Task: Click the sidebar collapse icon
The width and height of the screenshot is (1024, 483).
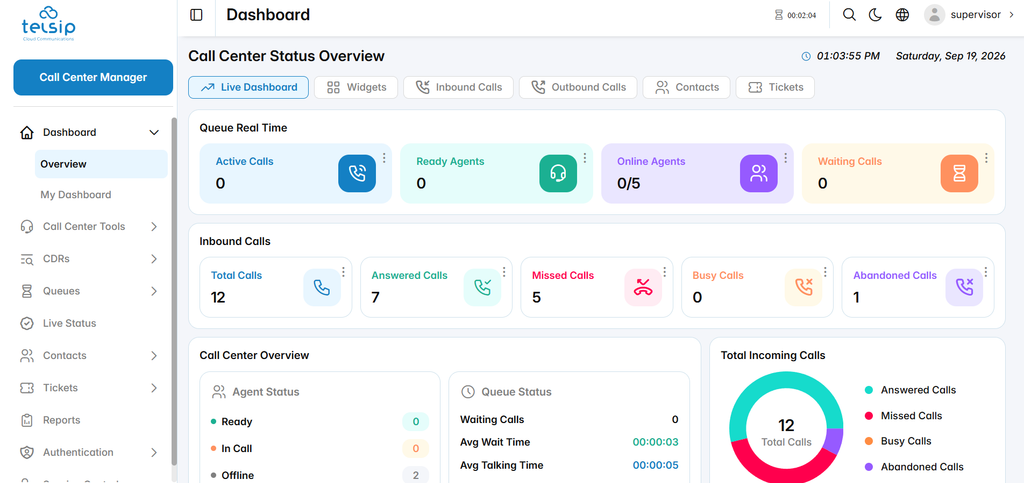Action: coord(196,15)
